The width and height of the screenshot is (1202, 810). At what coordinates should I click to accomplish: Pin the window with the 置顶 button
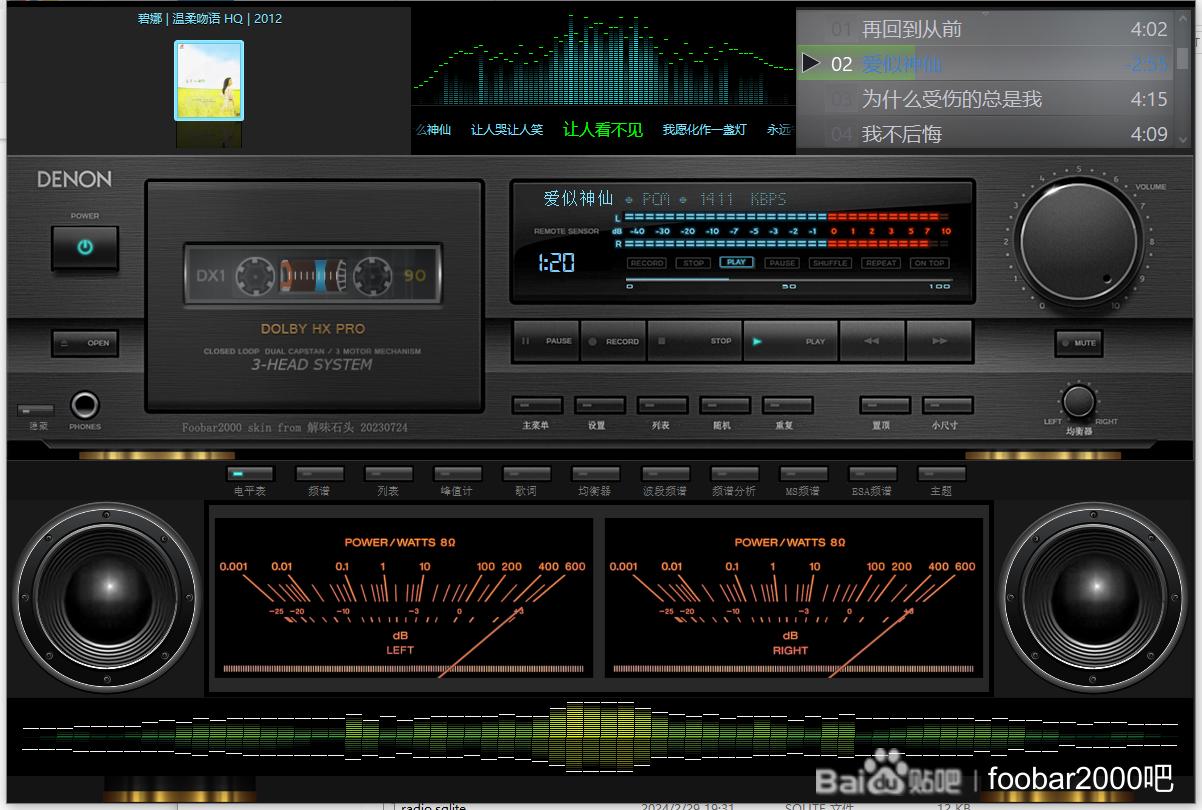click(884, 406)
